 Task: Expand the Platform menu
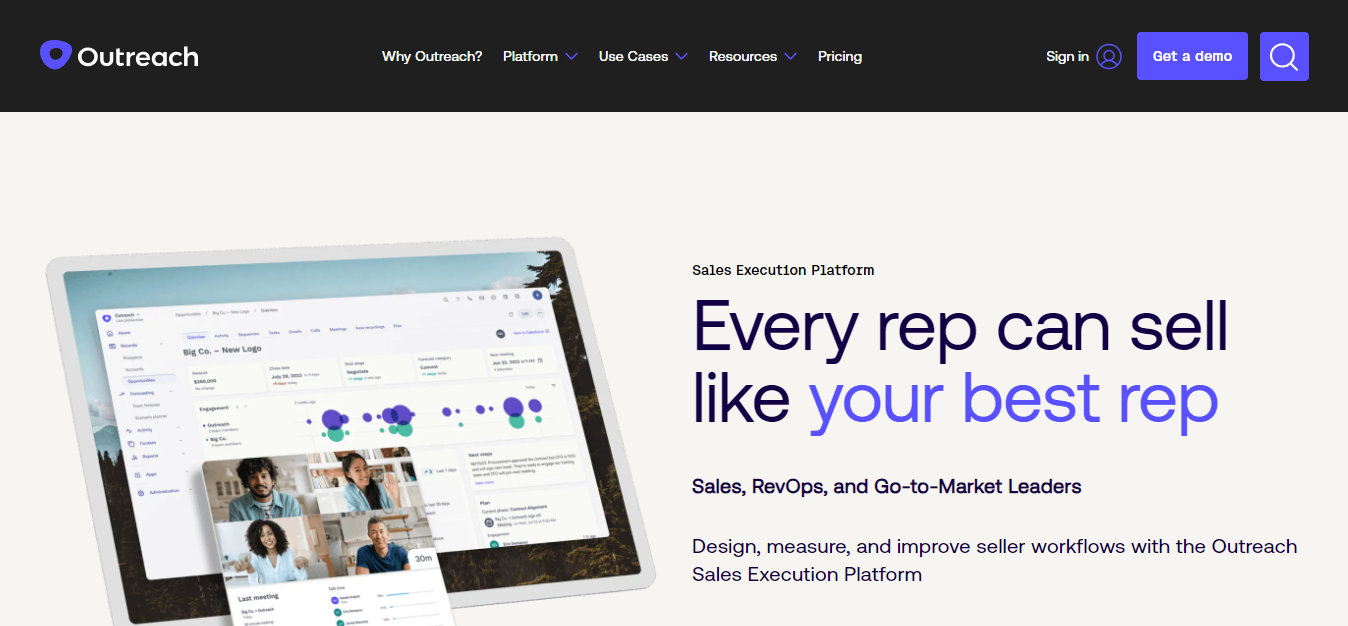point(540,56)
